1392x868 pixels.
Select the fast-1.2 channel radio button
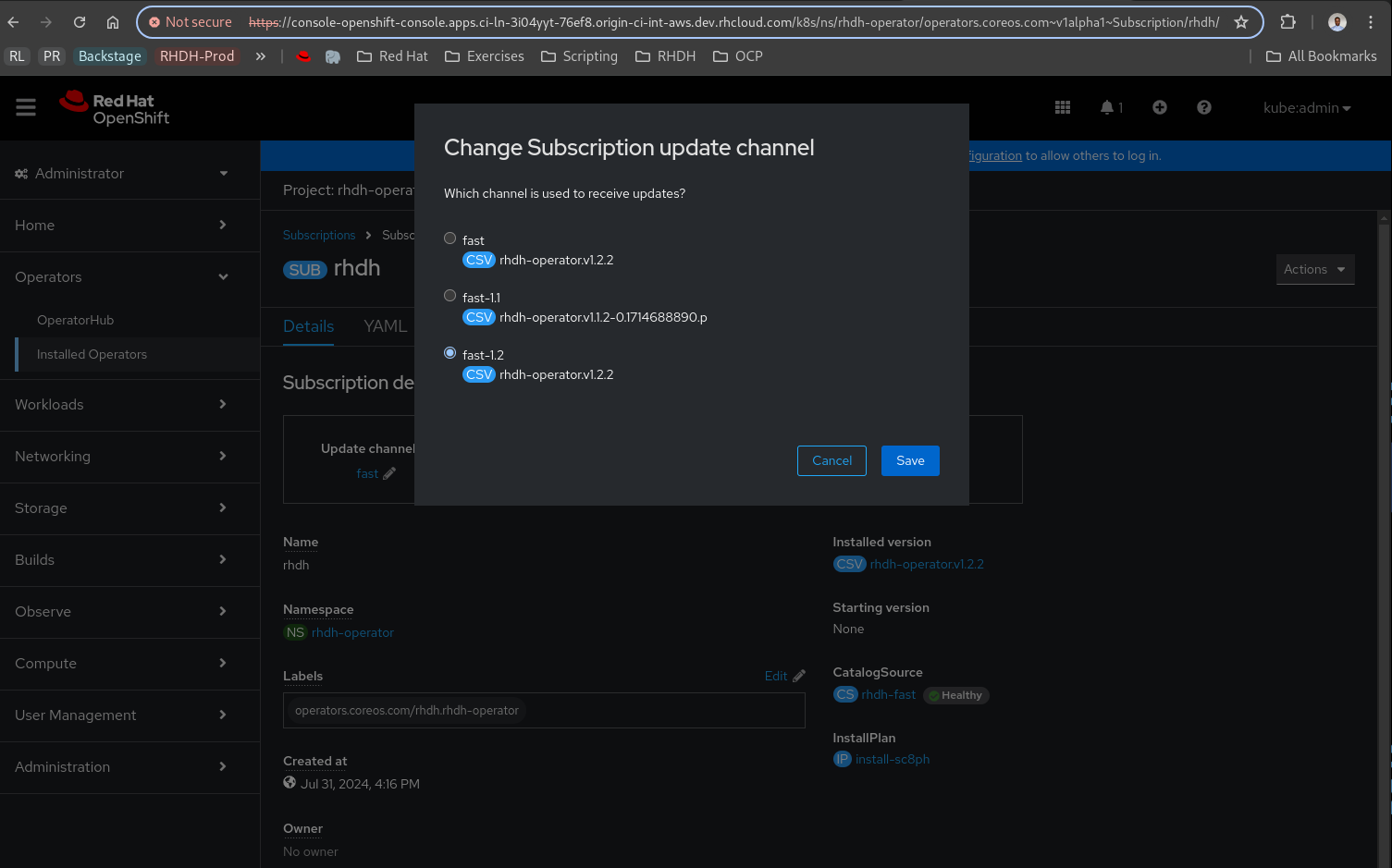(x=450, y=353)
